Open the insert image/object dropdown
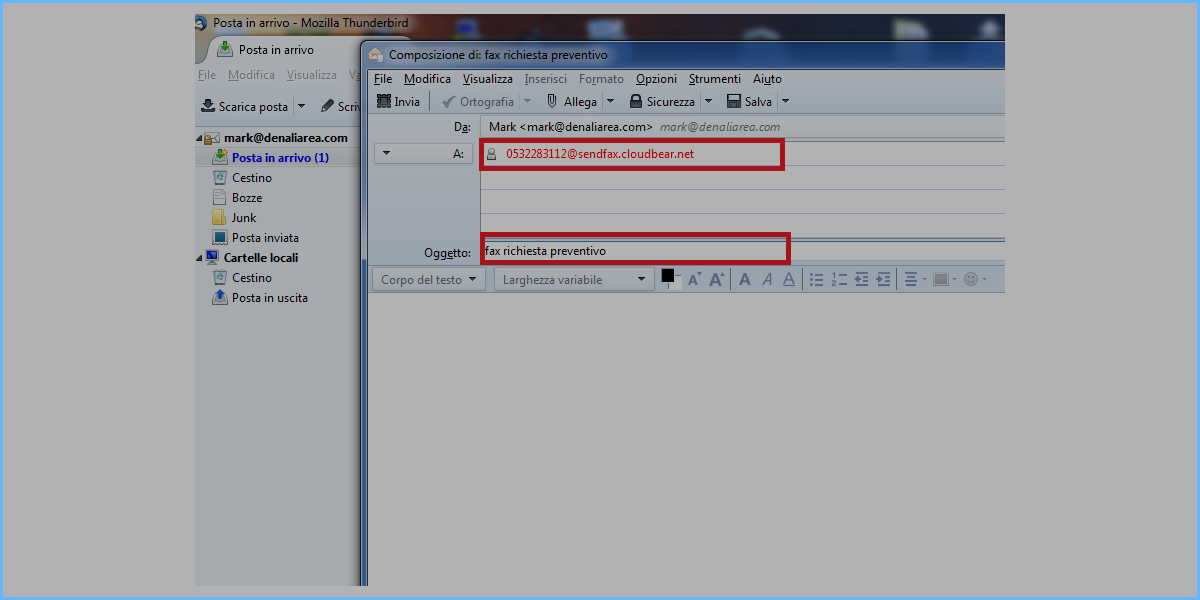The height and width of the screenshot is (600, 1200). 944,280
